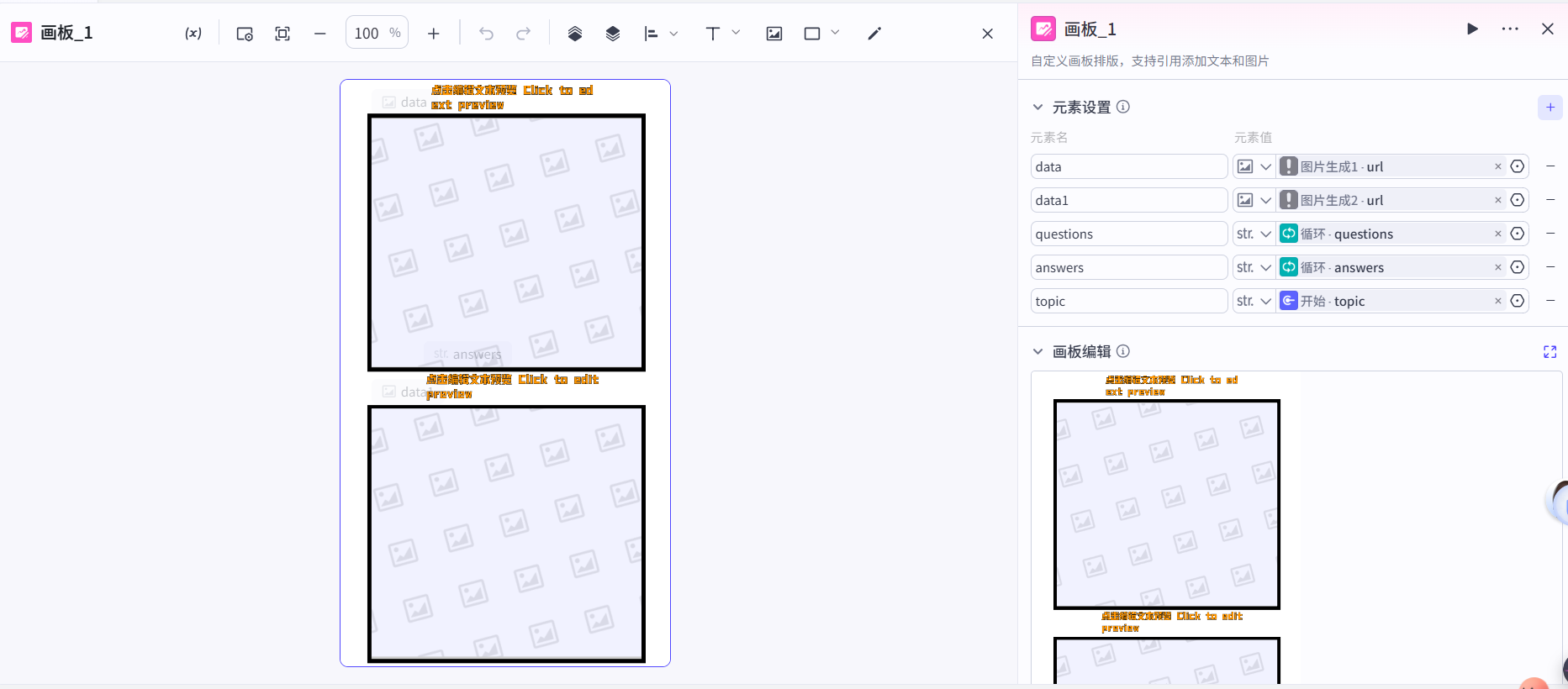Image resolution: width=1568 pixels, height=689 pixels.
Task: Open the more options ellipsis menu
Action: [x=1510, y=29]
